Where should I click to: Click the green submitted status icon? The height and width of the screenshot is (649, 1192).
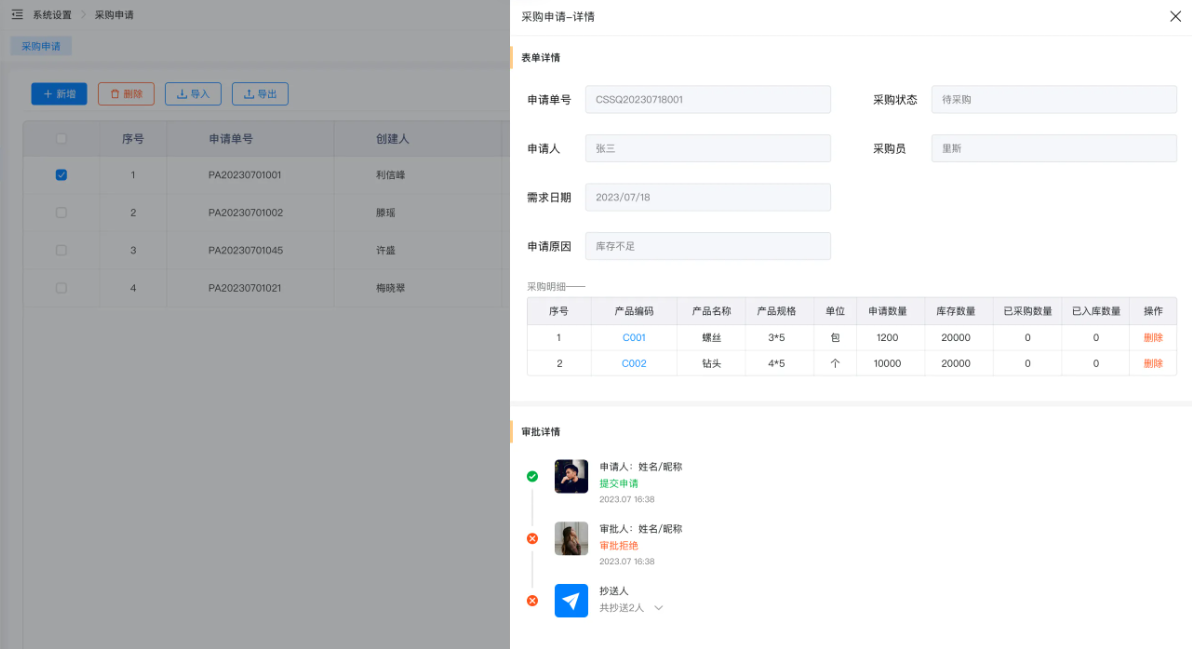click(532, 476)
